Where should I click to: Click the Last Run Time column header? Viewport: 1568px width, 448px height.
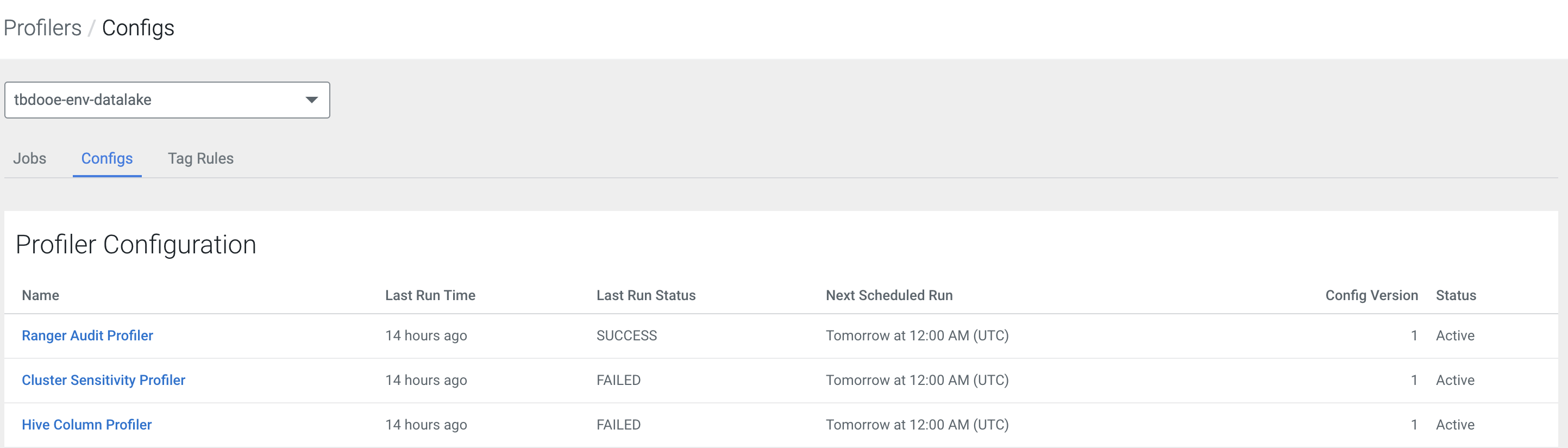coord(430,296)
